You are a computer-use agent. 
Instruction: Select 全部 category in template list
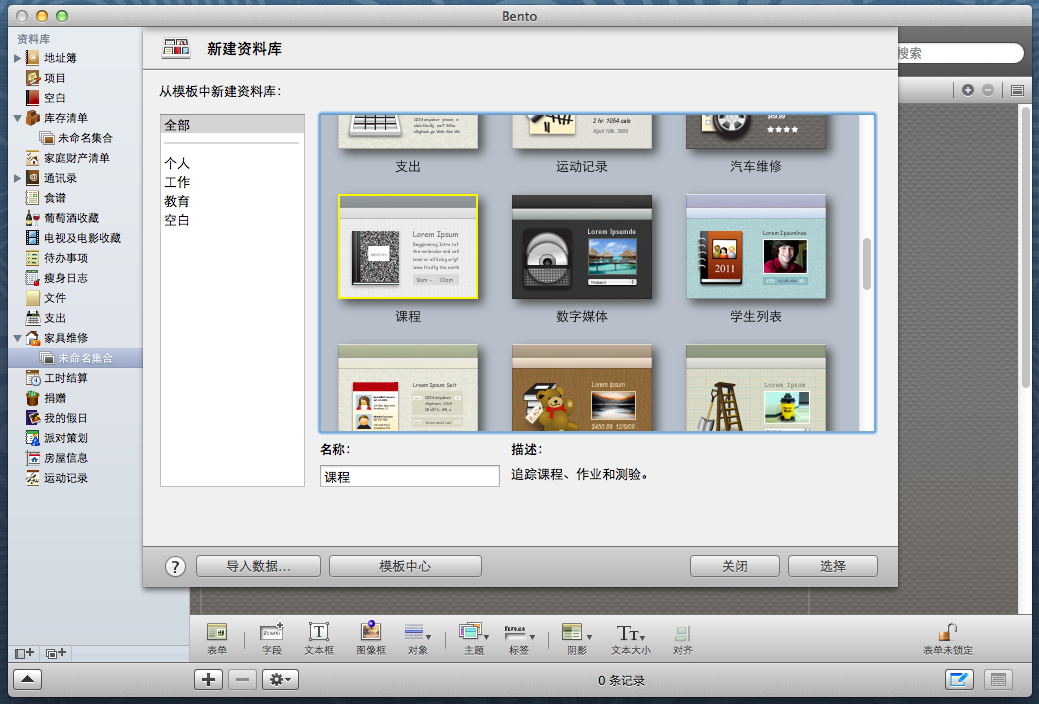point(232,125)
